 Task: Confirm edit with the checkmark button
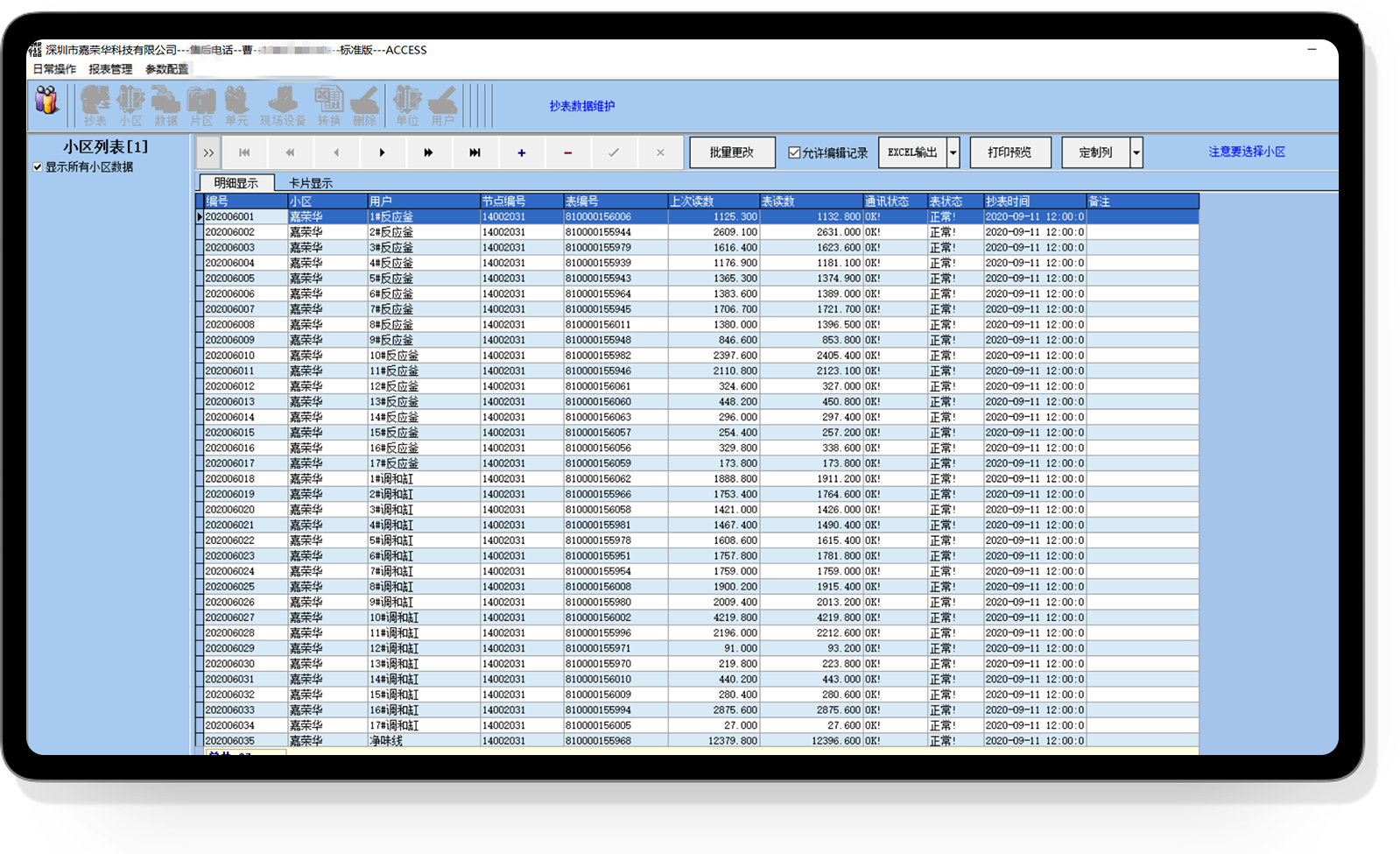(614, 152)
